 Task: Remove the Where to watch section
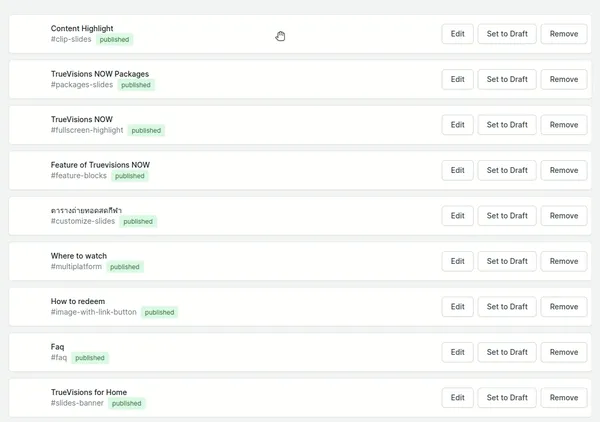pyautogui.click(x=564, y=261)
